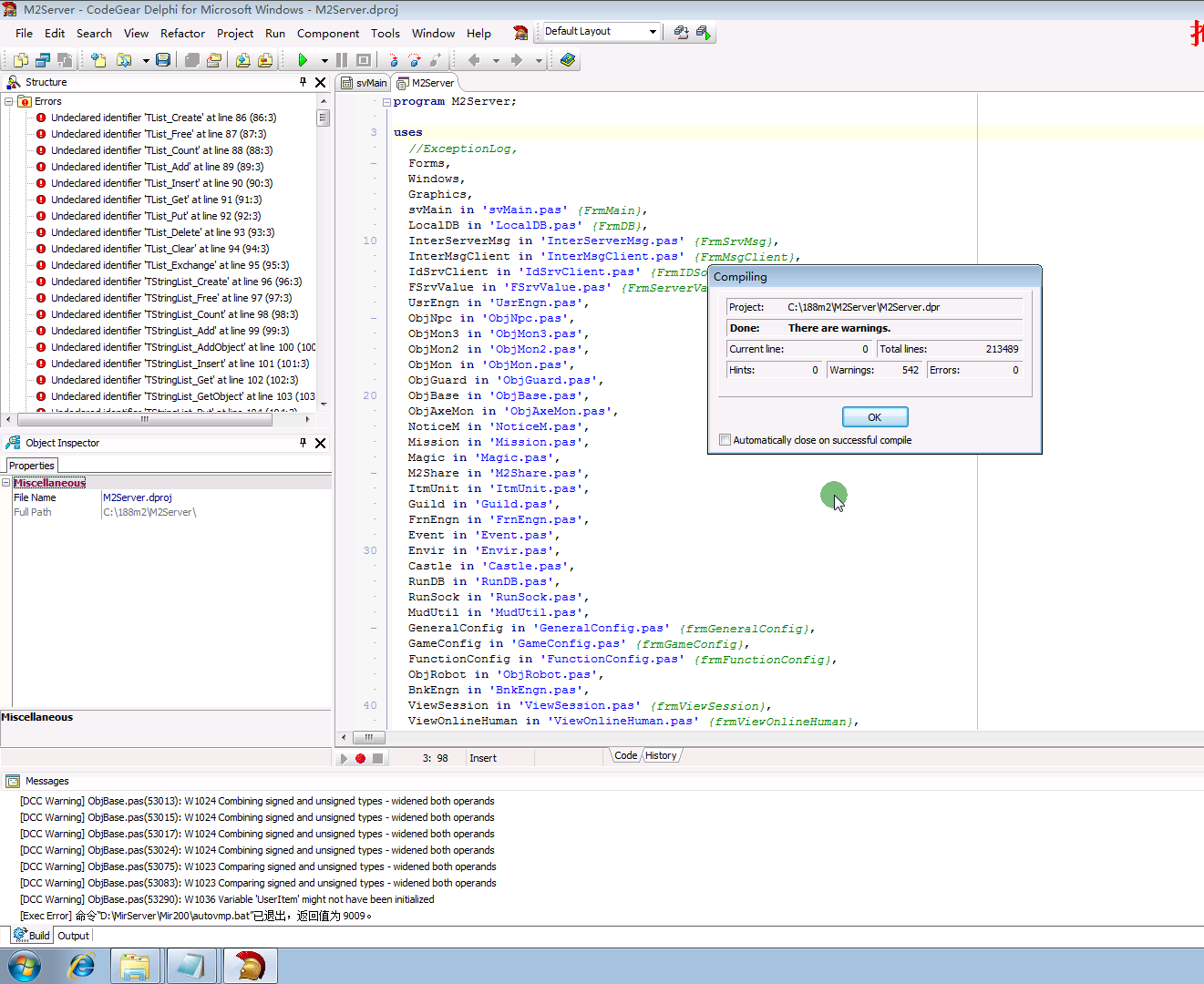This screenshot has height=984, width=1204.
Task: Run the project with green arrow
Action: click(x=303, y=60)
